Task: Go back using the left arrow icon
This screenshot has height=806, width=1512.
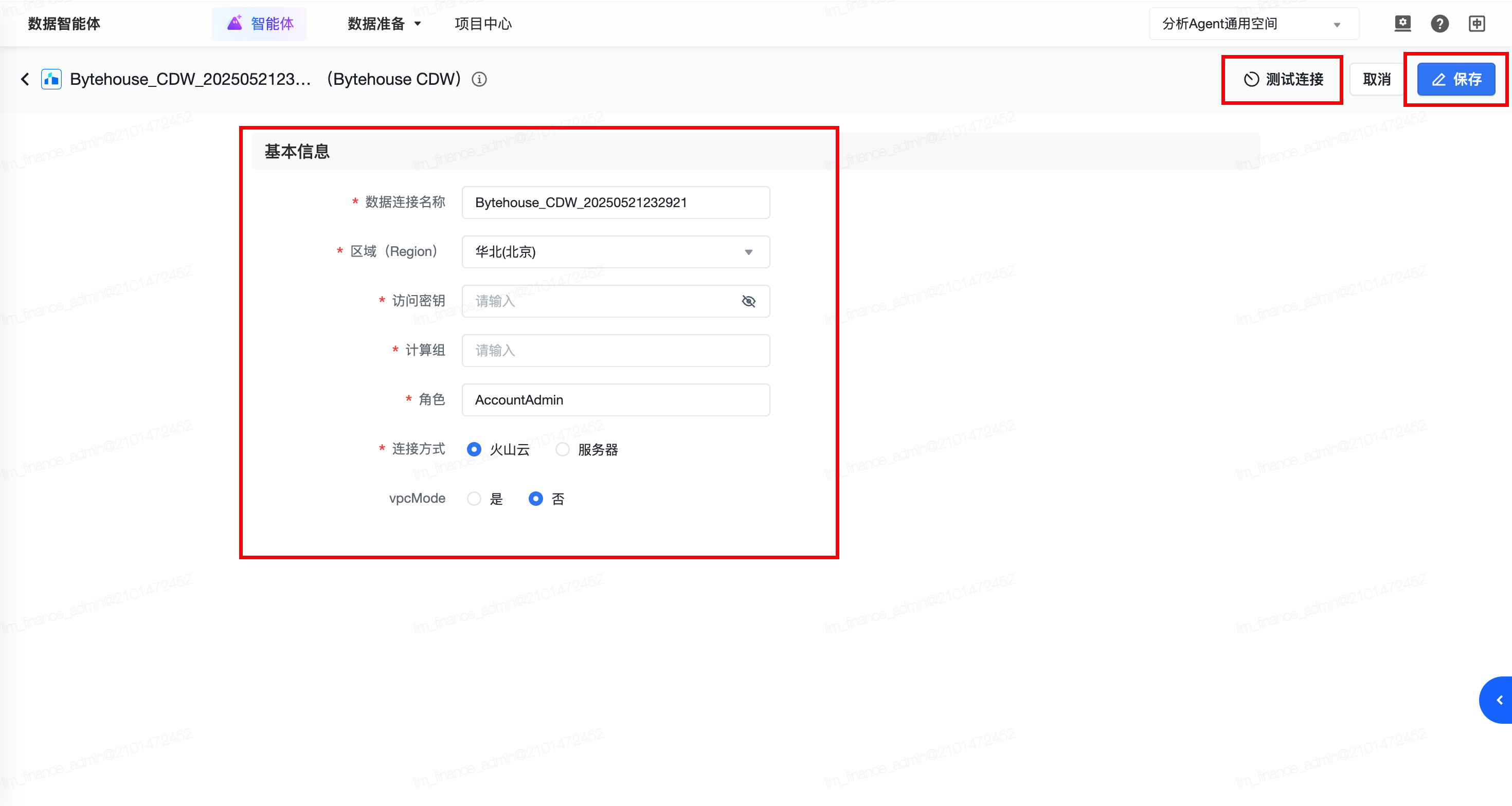Action: coord(25,79)
